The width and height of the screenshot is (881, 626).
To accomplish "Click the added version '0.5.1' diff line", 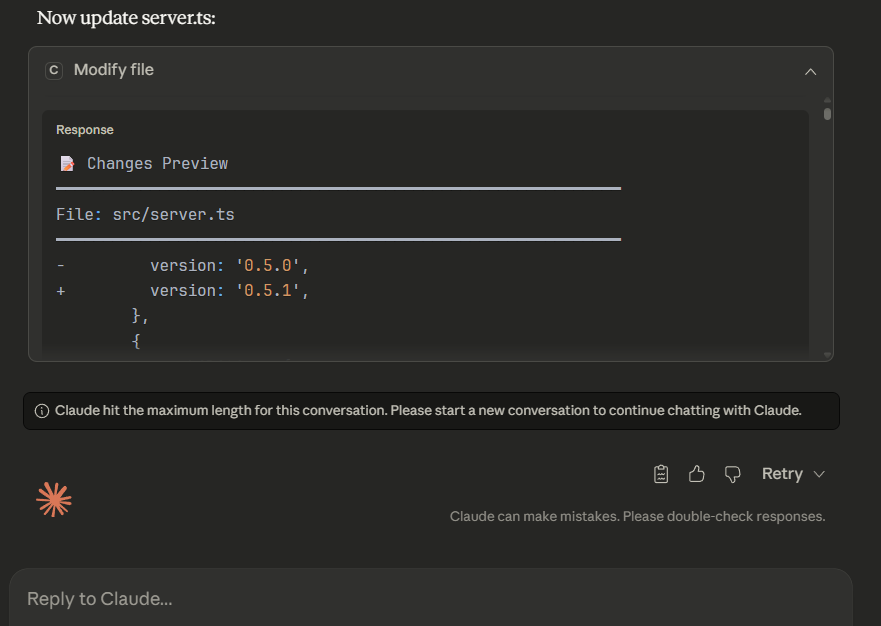I will click(231, 290).
